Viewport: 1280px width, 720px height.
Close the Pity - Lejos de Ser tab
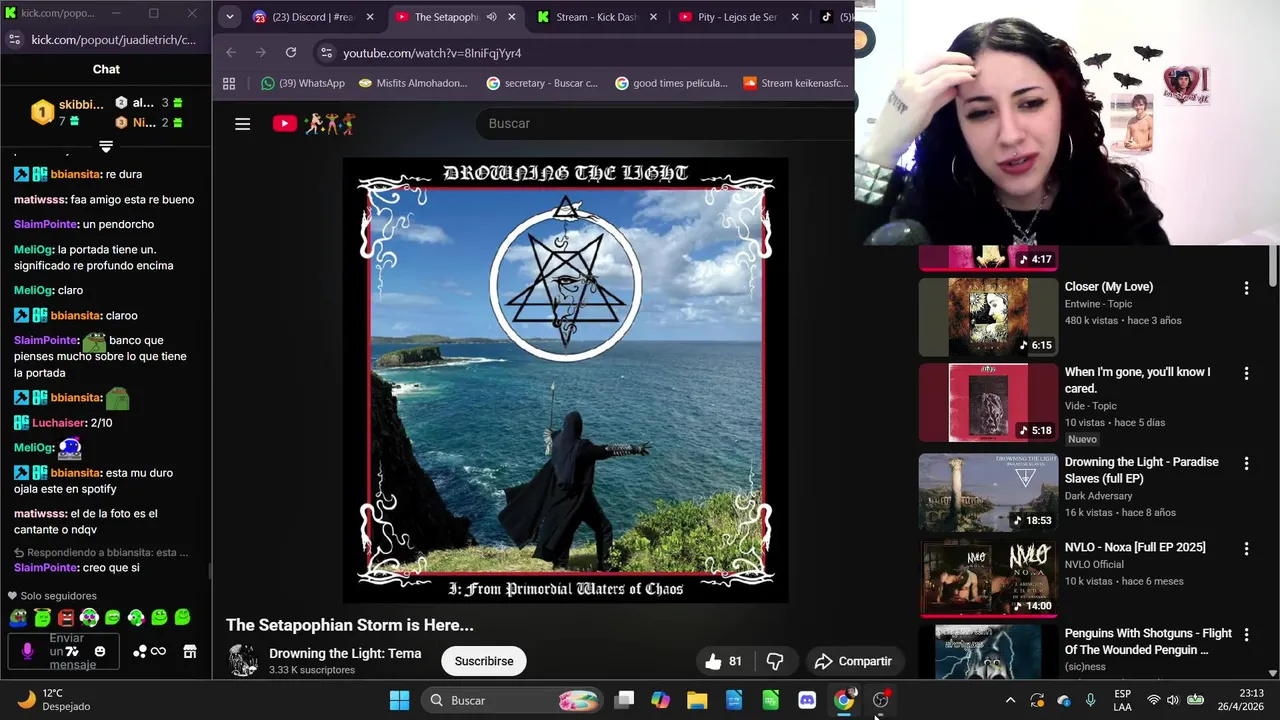796,17
